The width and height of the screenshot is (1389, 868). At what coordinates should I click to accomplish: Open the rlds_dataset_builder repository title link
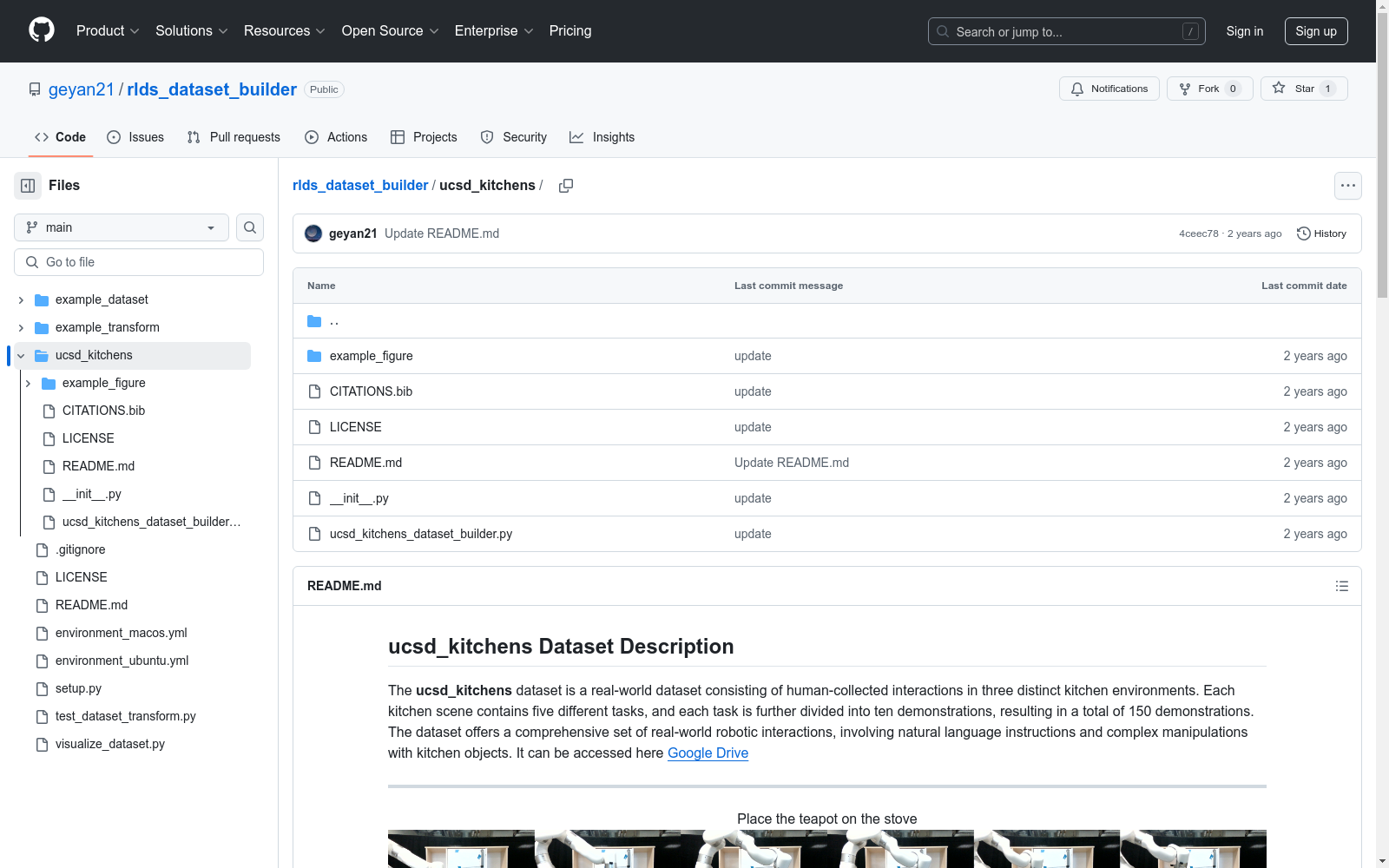click(x=212, y=89)
